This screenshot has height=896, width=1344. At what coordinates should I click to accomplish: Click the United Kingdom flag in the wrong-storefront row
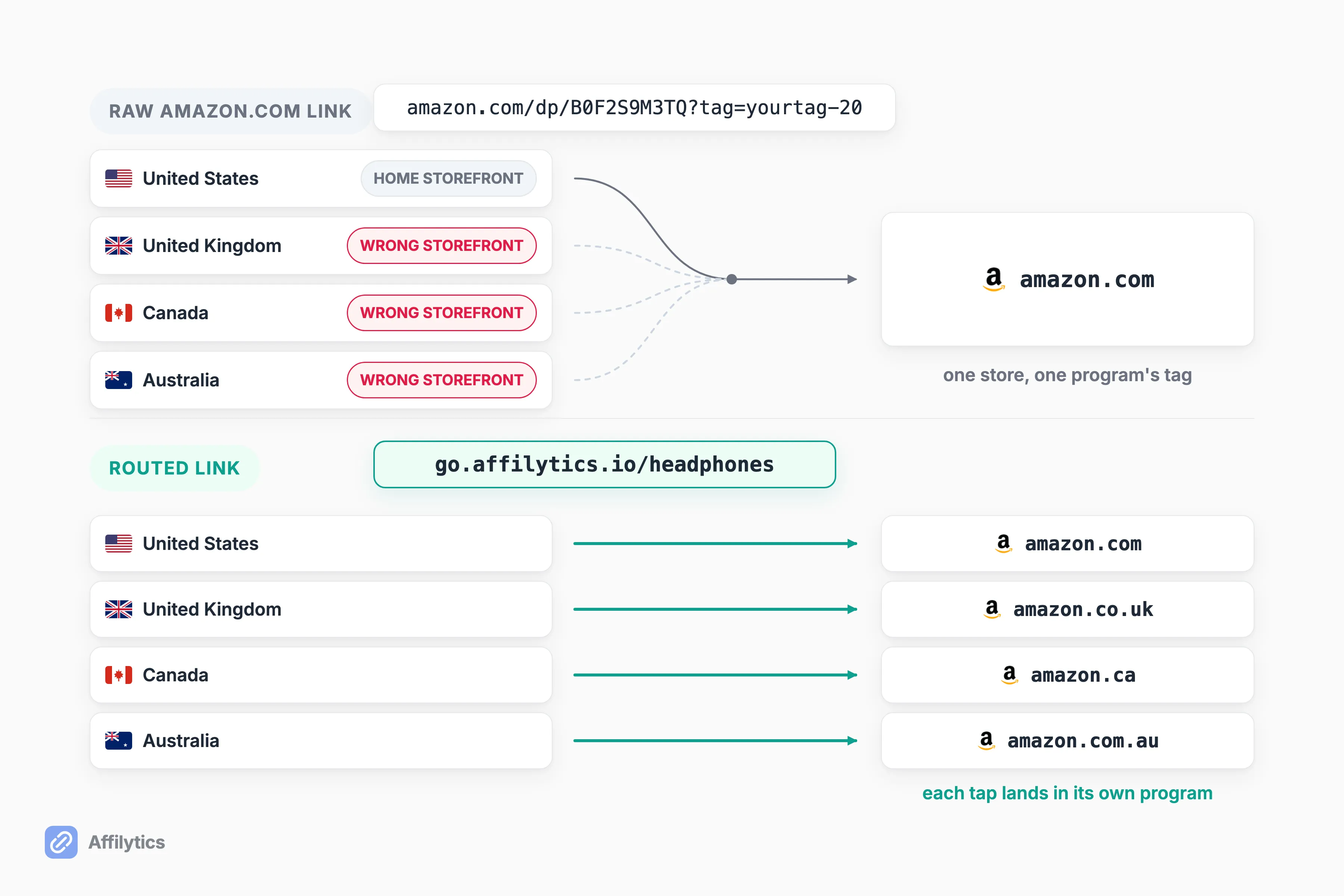118,246
